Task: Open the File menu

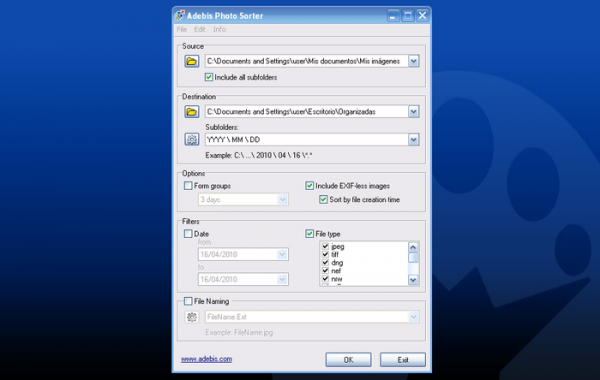Action: (182, 29)
